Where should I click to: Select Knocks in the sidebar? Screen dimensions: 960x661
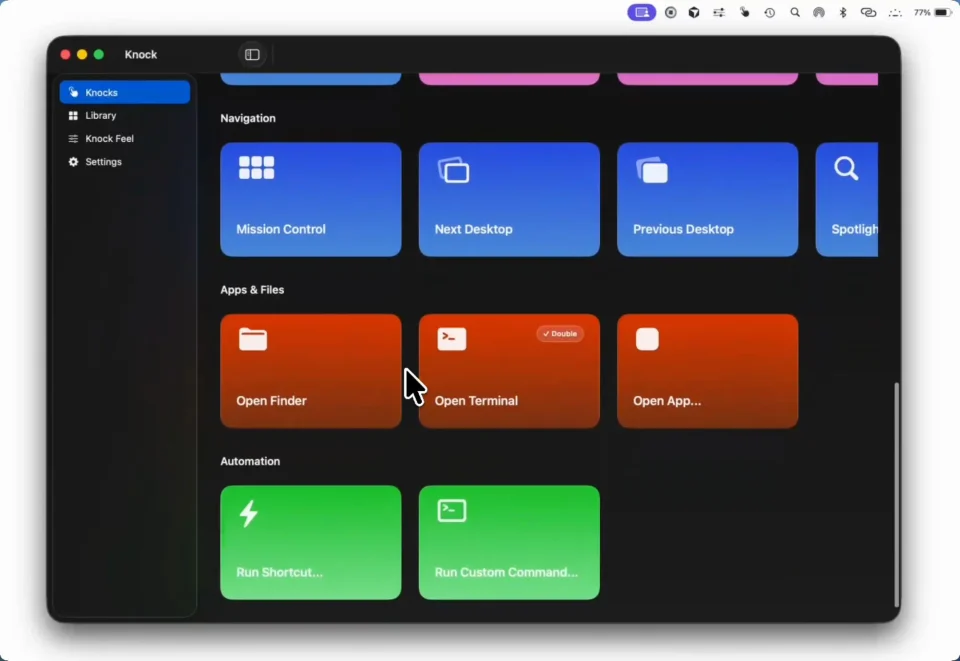click(x=125, y=92)
